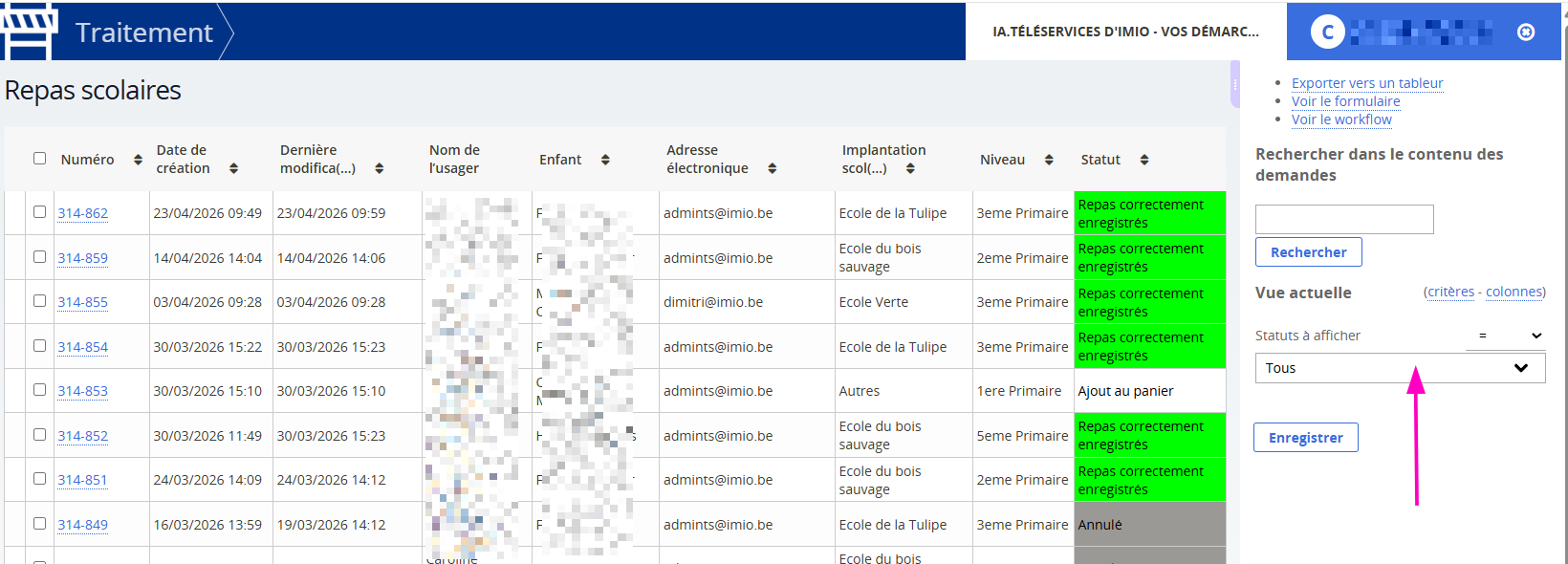Toggle the select-all checkbox in header
Screen dimensions: 1568x564
tap(39, 159)
